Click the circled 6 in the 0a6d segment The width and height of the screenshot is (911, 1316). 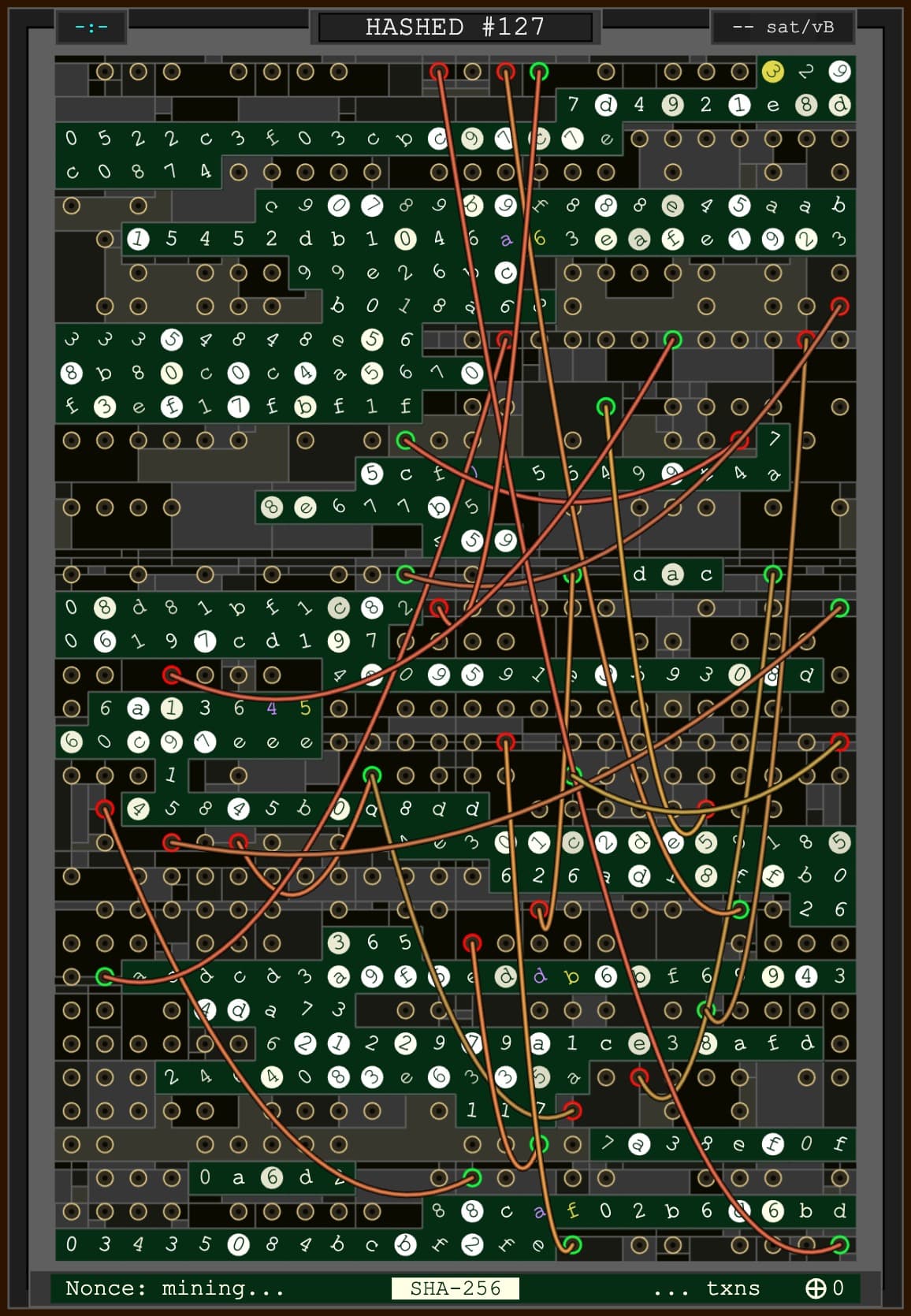pyautogui.click(x=272, y=1177)
